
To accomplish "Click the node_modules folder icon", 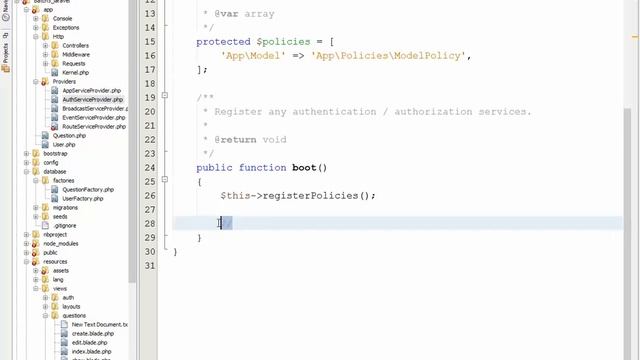I will (36, 244).
